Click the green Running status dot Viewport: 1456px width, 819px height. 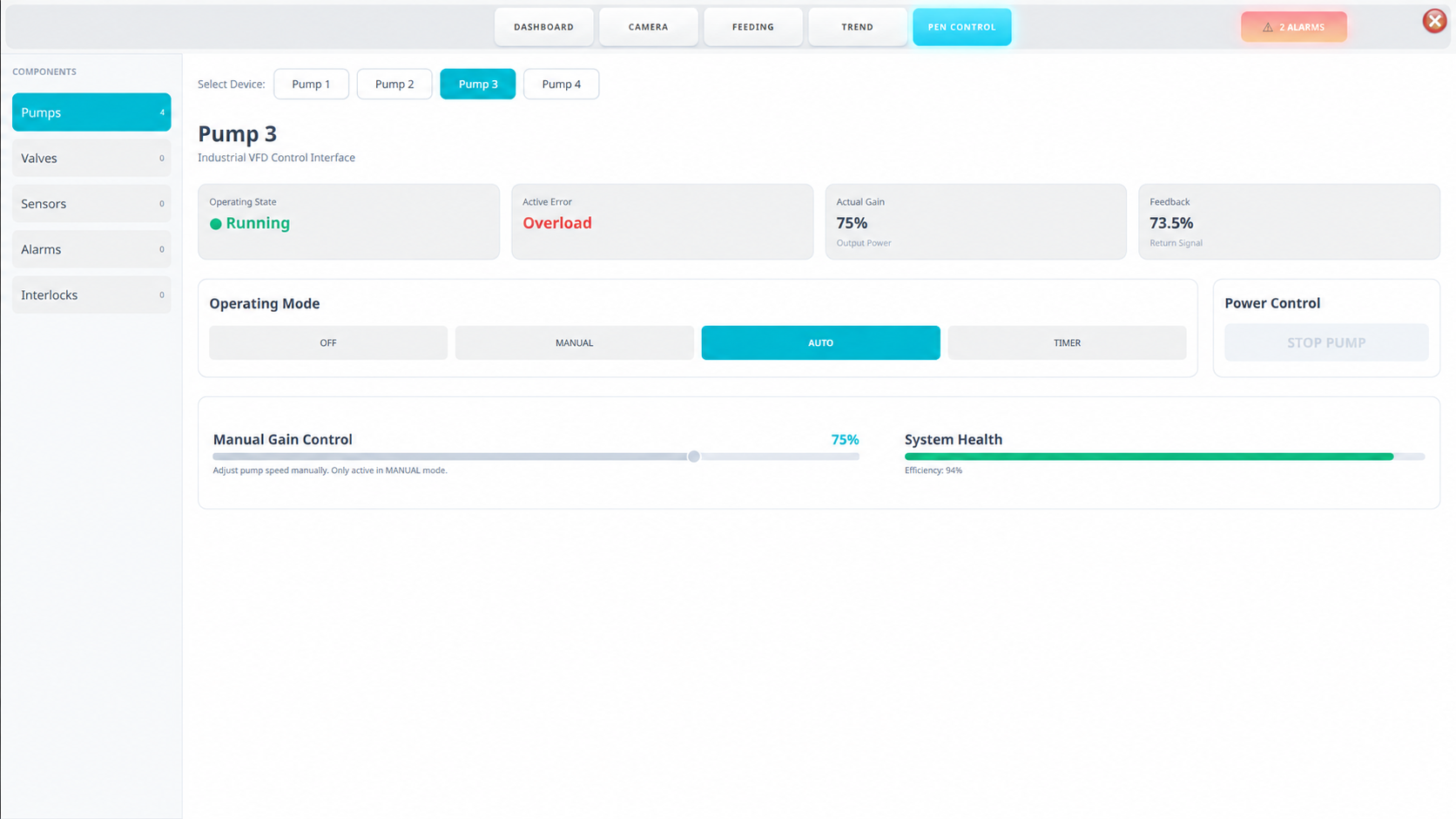[216, 224]
